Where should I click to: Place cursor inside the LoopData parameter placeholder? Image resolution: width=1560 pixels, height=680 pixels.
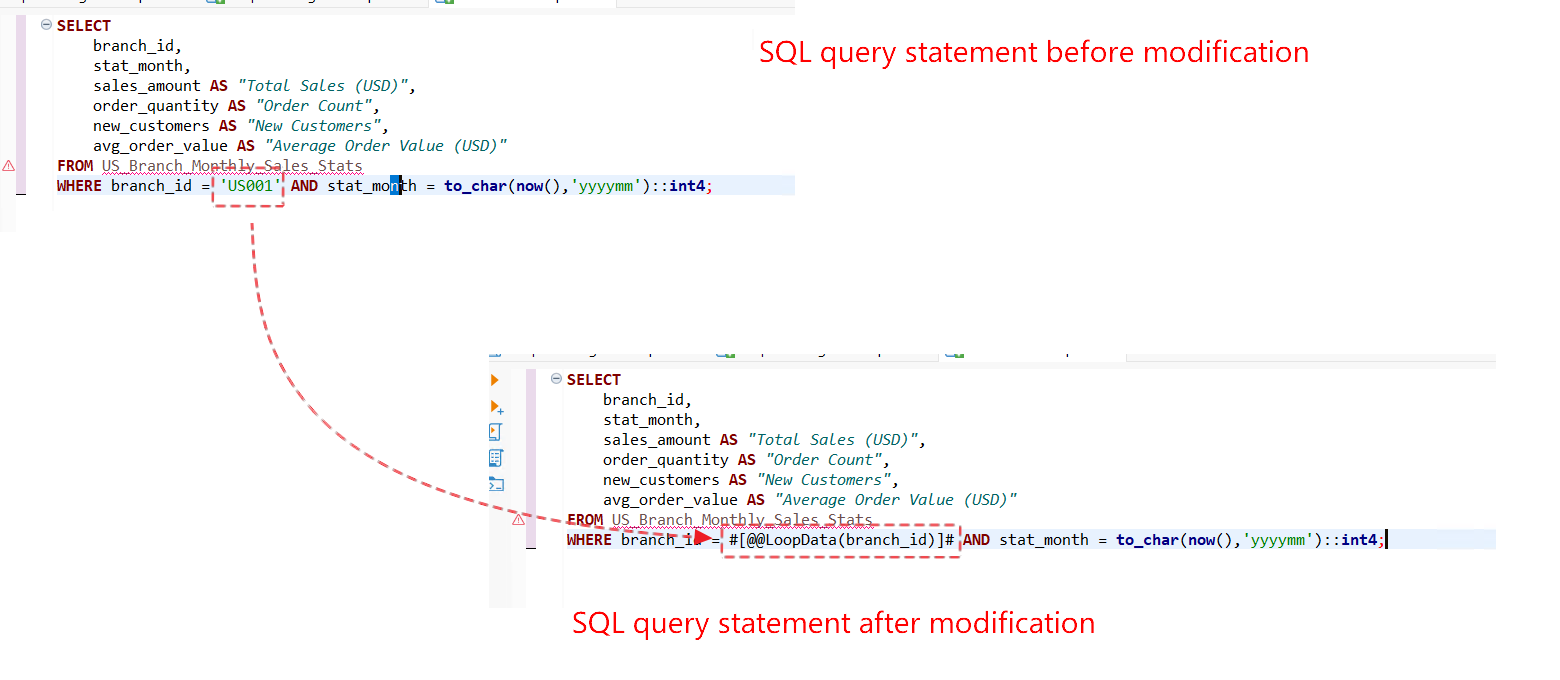point(840,539)
